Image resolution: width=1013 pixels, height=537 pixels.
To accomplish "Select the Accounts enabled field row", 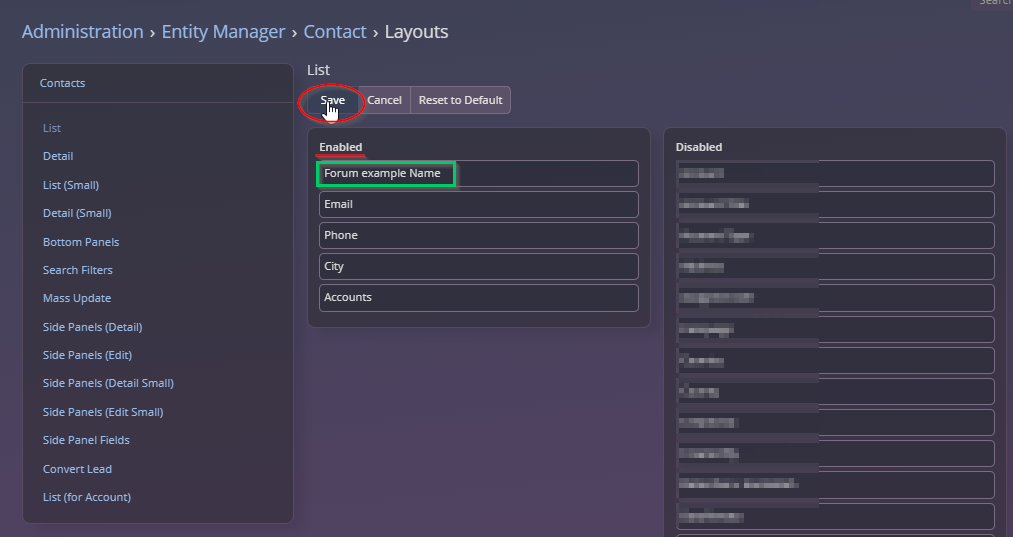I will [479, 297].
